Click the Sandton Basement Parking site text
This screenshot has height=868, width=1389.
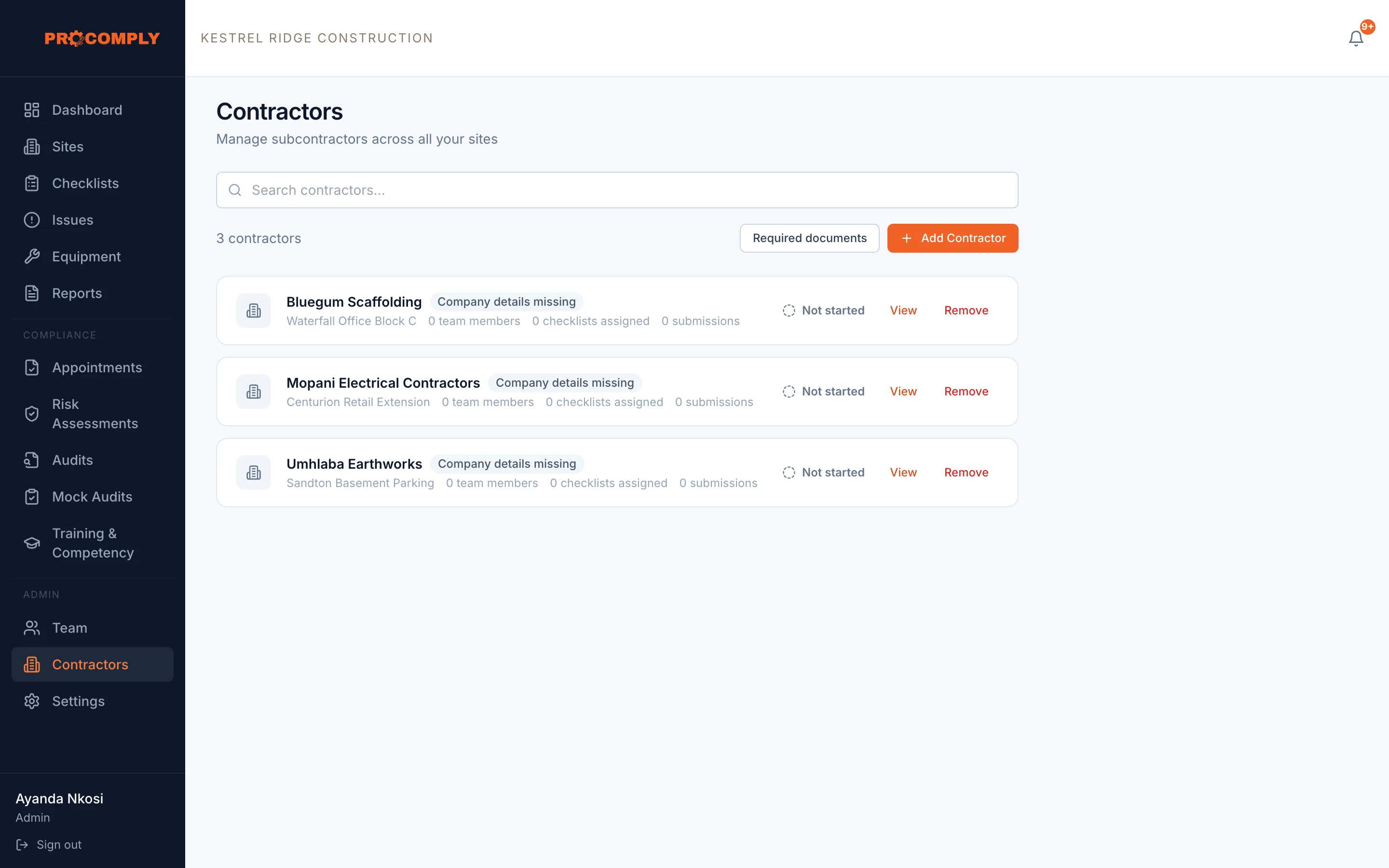pyautogui.click(x=360, y=483)
